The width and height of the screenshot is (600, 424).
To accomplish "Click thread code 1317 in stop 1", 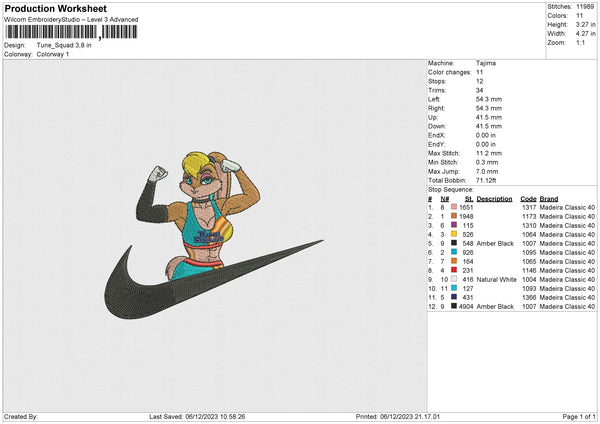I will point(529,207).
